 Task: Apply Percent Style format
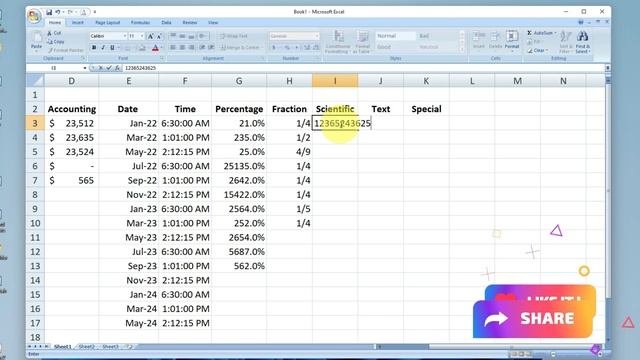(x=287, y=48)
